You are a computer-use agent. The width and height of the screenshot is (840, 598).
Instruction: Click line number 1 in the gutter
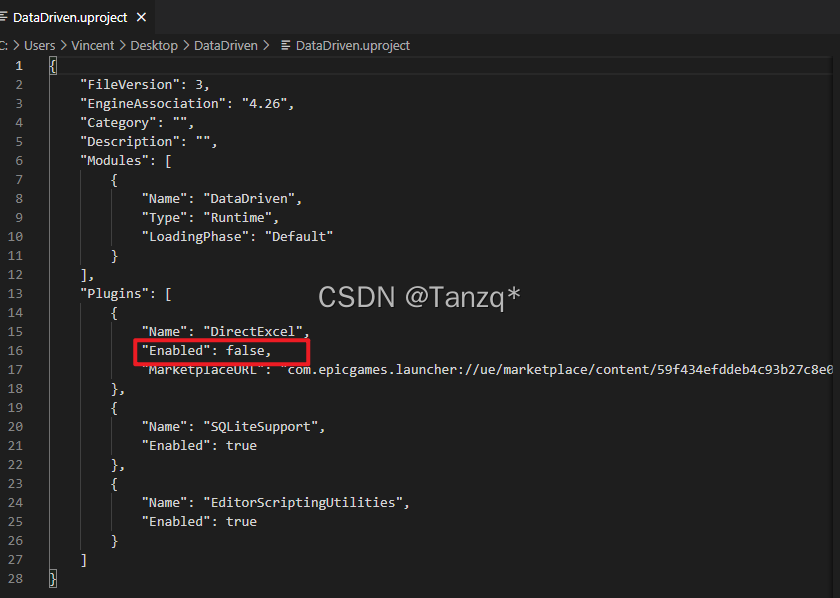19,65
